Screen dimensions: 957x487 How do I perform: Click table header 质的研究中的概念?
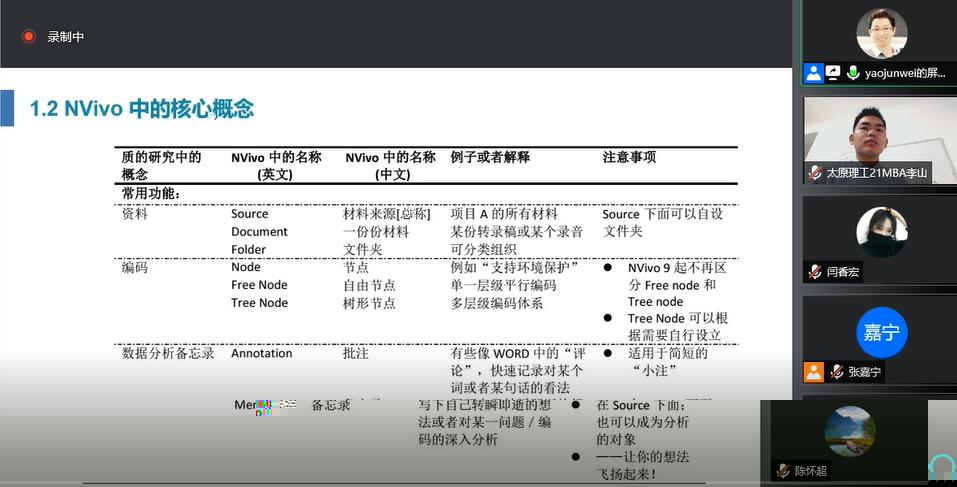161,165
